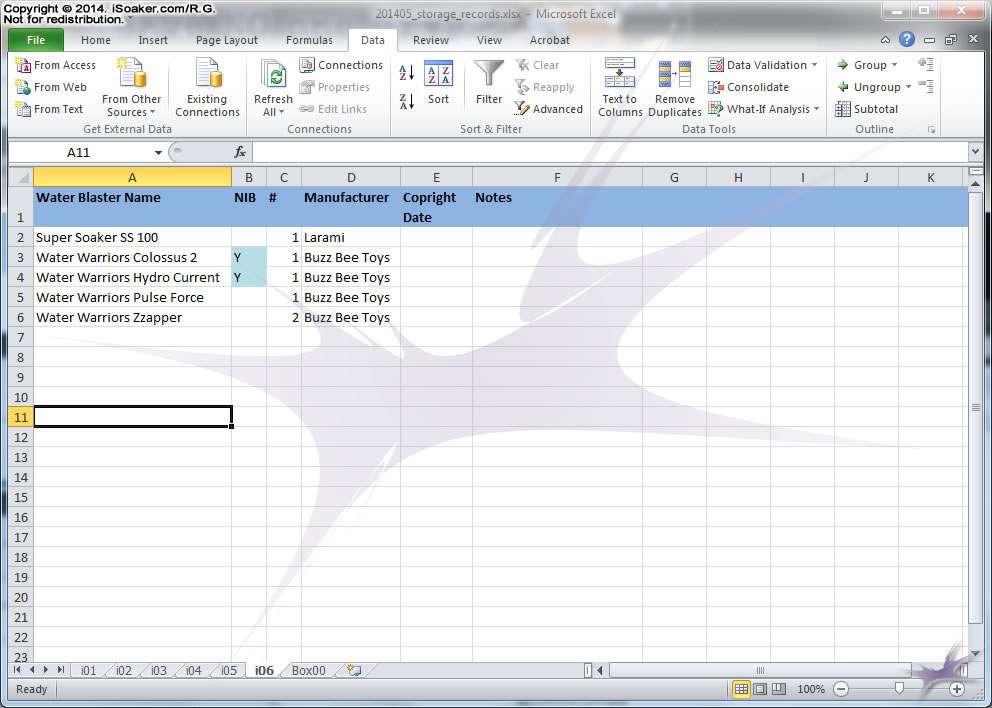
Task: Click Remove Duplicates
Action: 675,88
